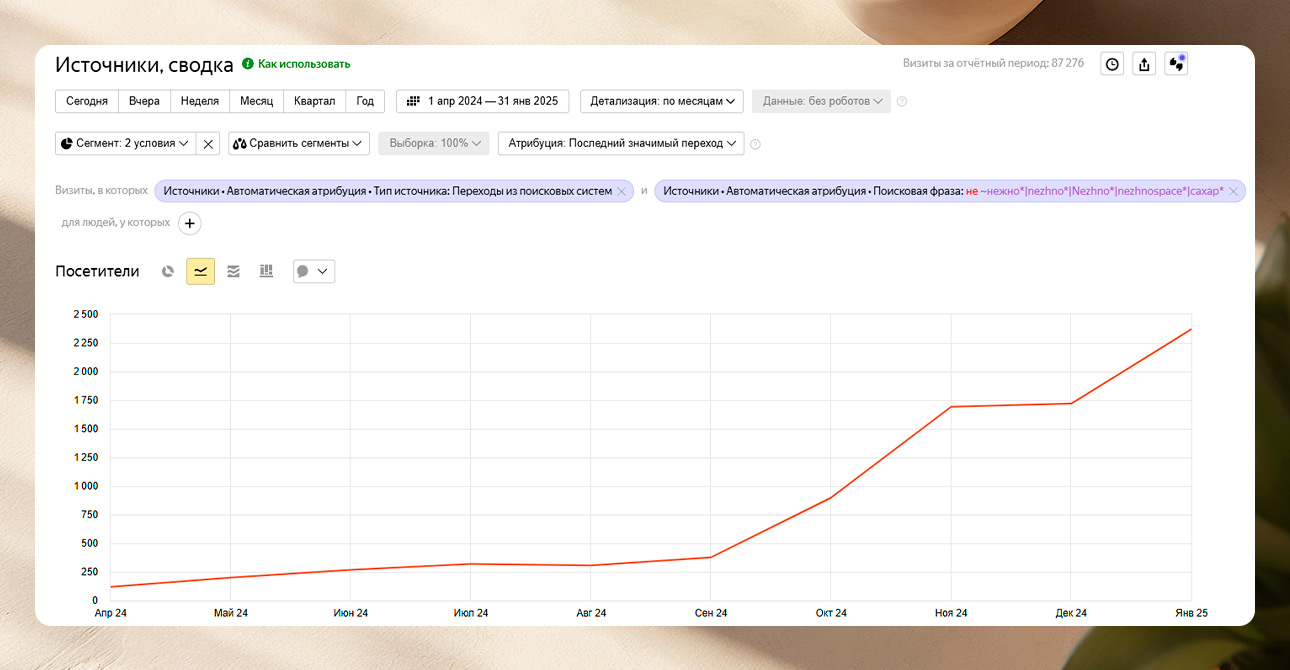Click the Сравнить сегменты button
The width and height of the screenshot is (1290, 670).
(299, 143)
